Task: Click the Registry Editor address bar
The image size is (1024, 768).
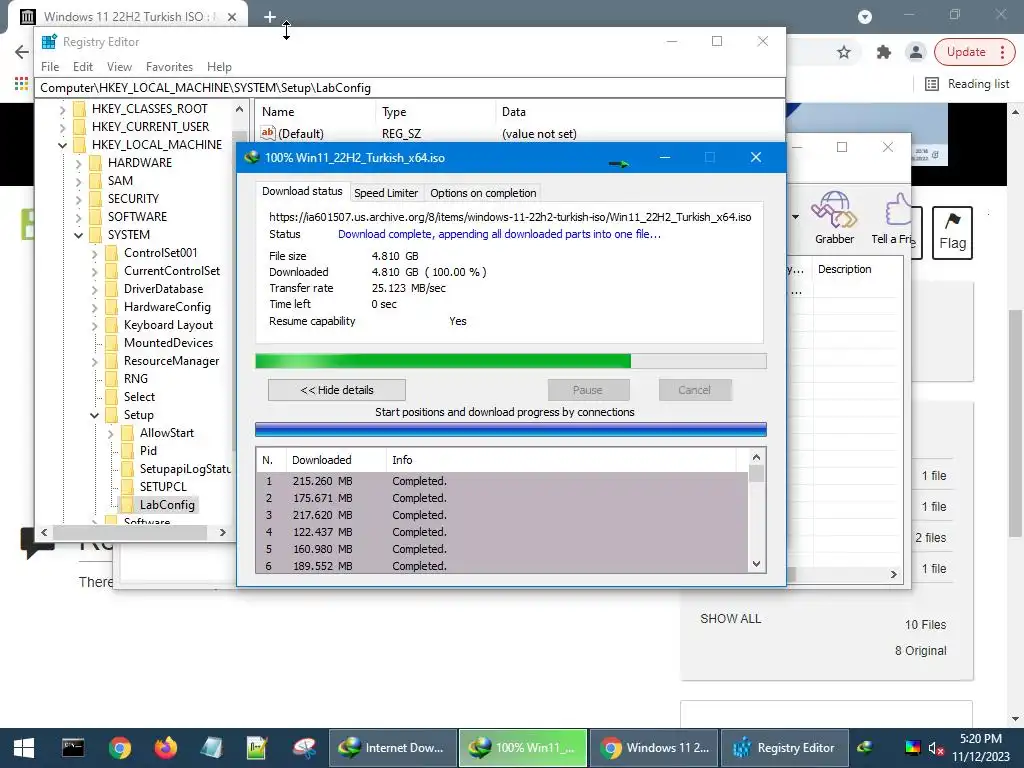Action: [410, 88]
